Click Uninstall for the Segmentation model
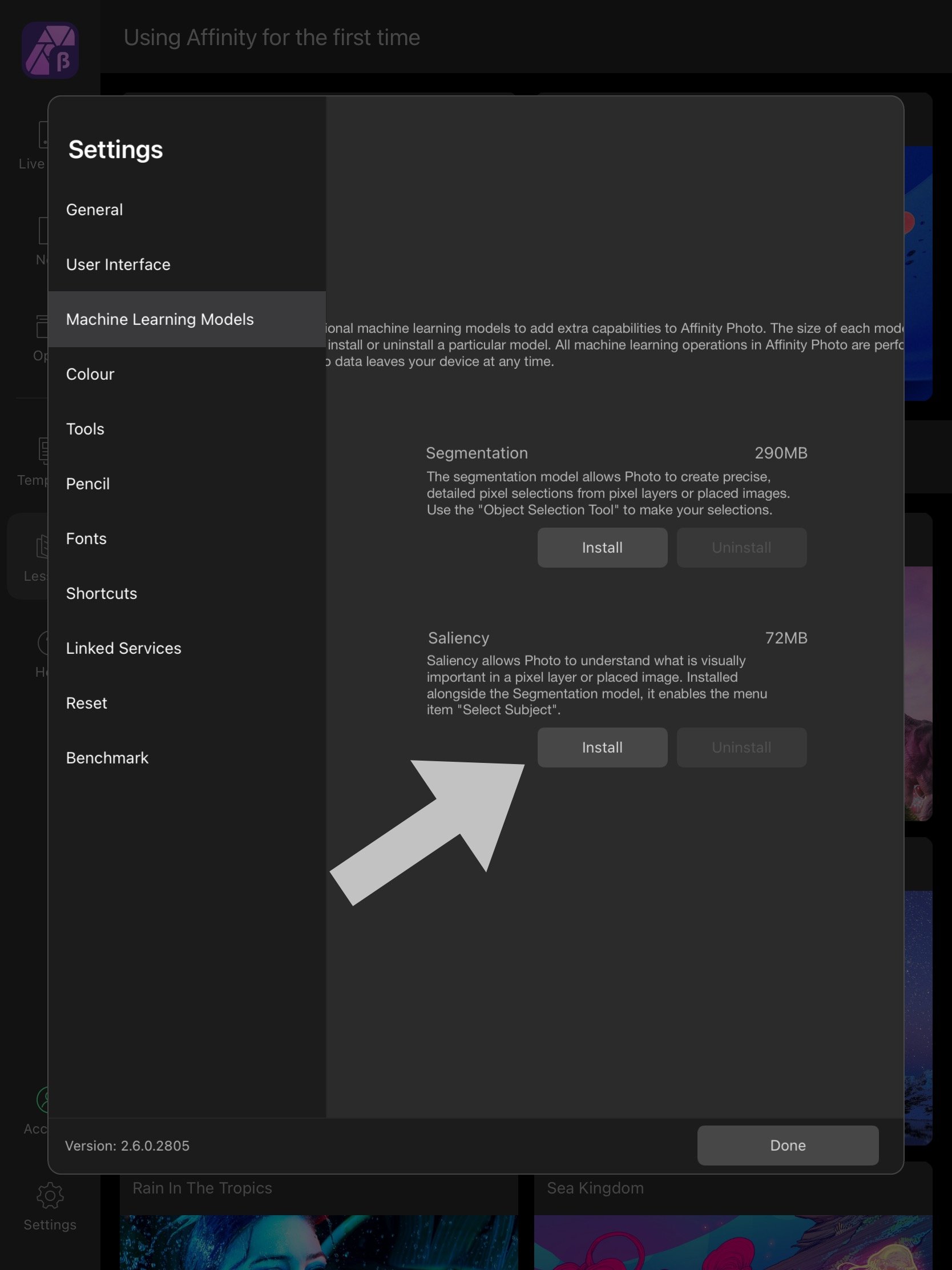Image resolution: width=952 pixels, height=1270 pixels. [x=741, y=548]
